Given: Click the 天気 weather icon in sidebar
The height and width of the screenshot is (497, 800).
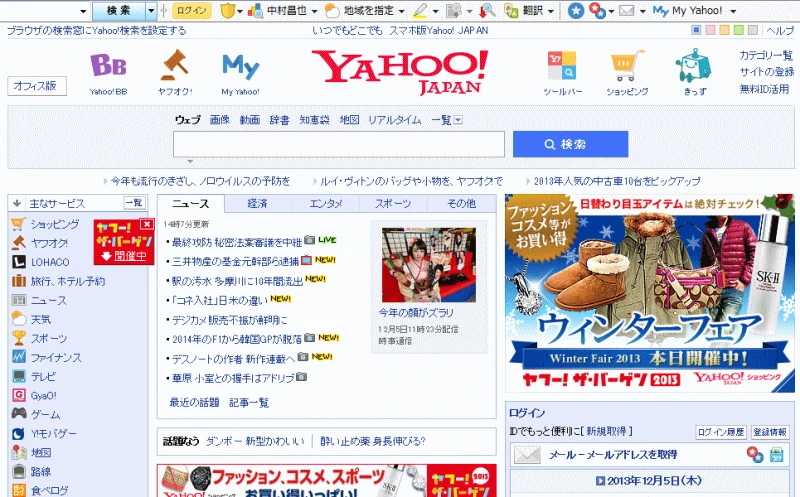Looking at the screenshot, I should 18,319.
